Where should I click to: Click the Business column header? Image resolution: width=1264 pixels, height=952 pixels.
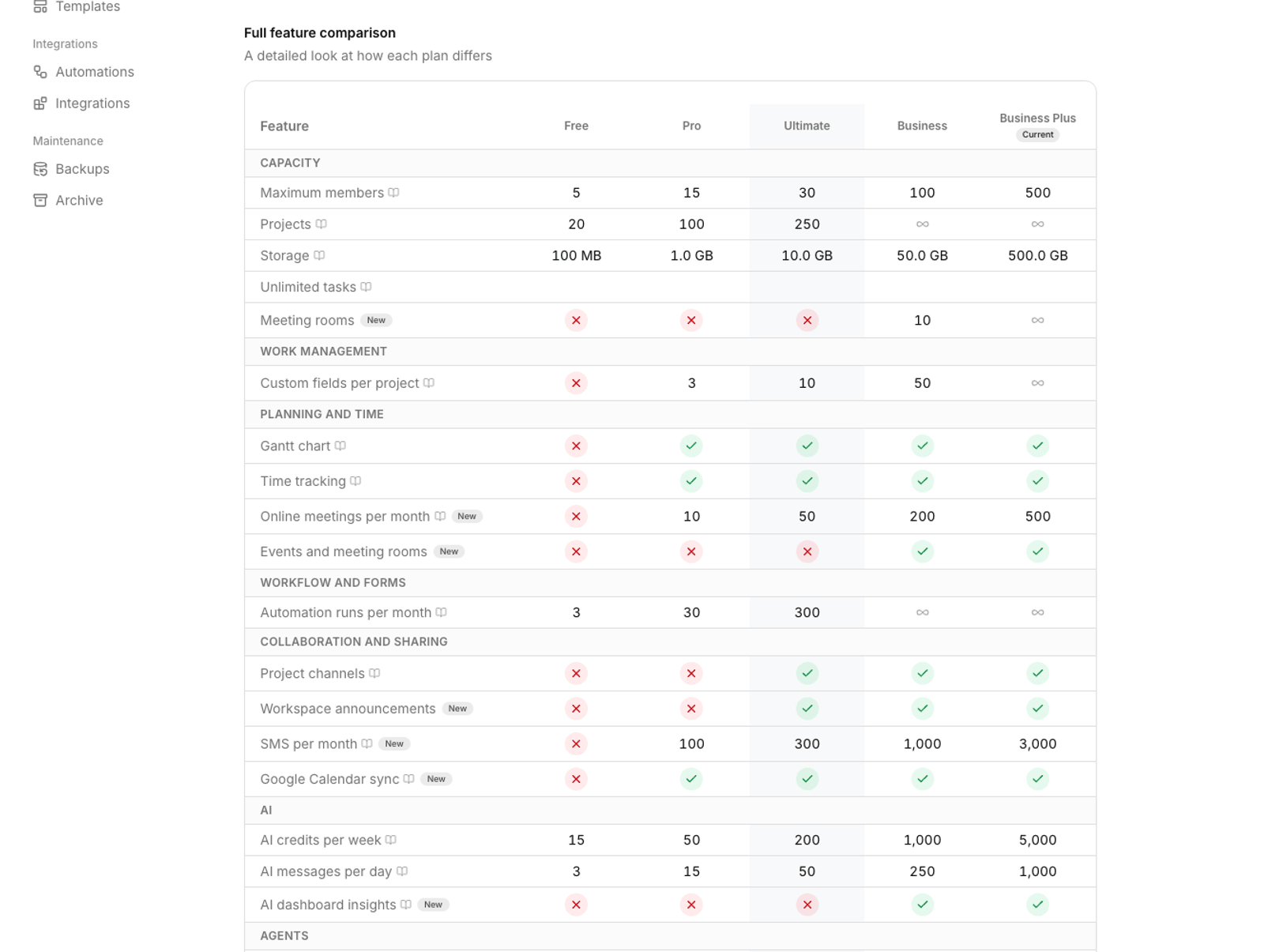[922, 126]
